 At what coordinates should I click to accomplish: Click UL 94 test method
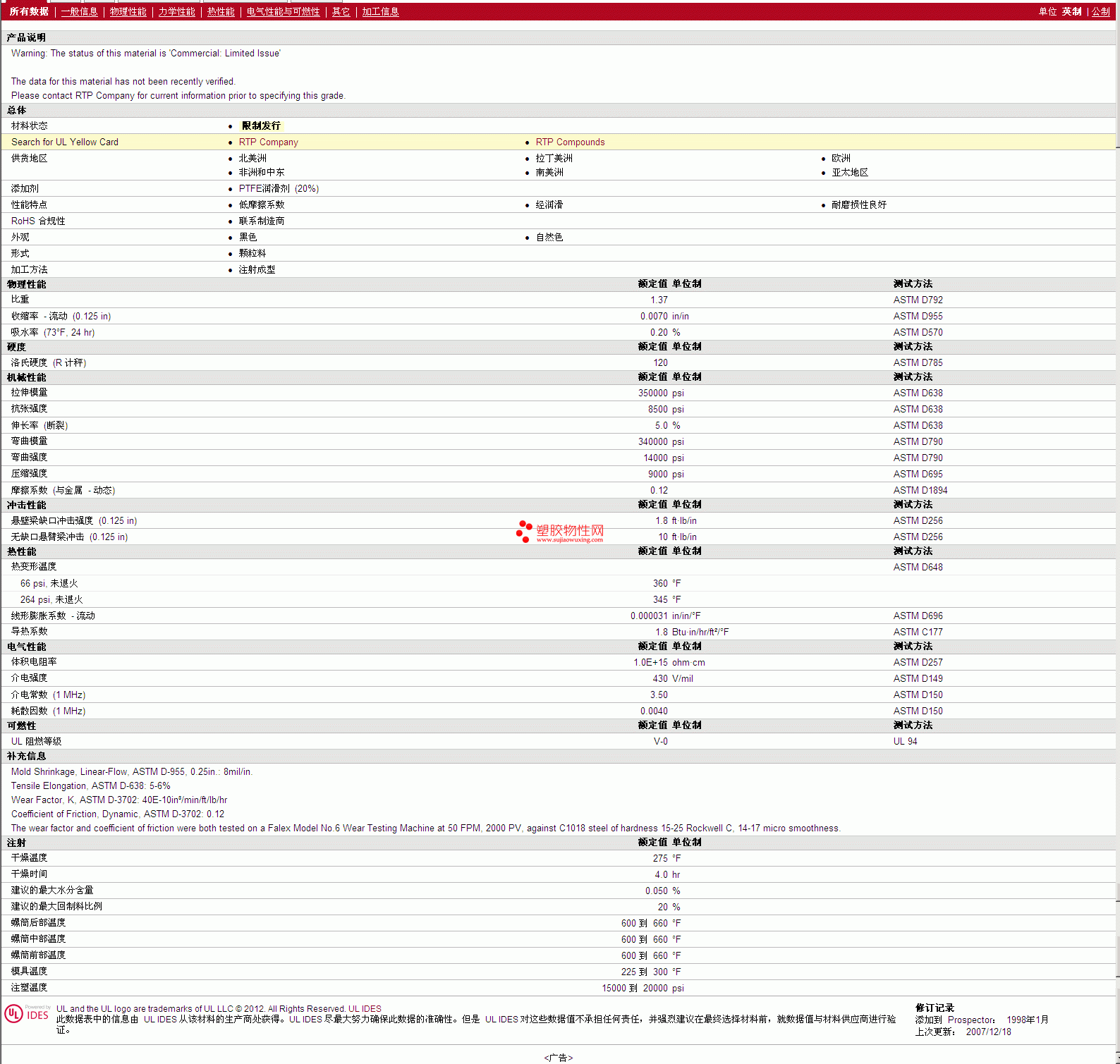(905, 742)
